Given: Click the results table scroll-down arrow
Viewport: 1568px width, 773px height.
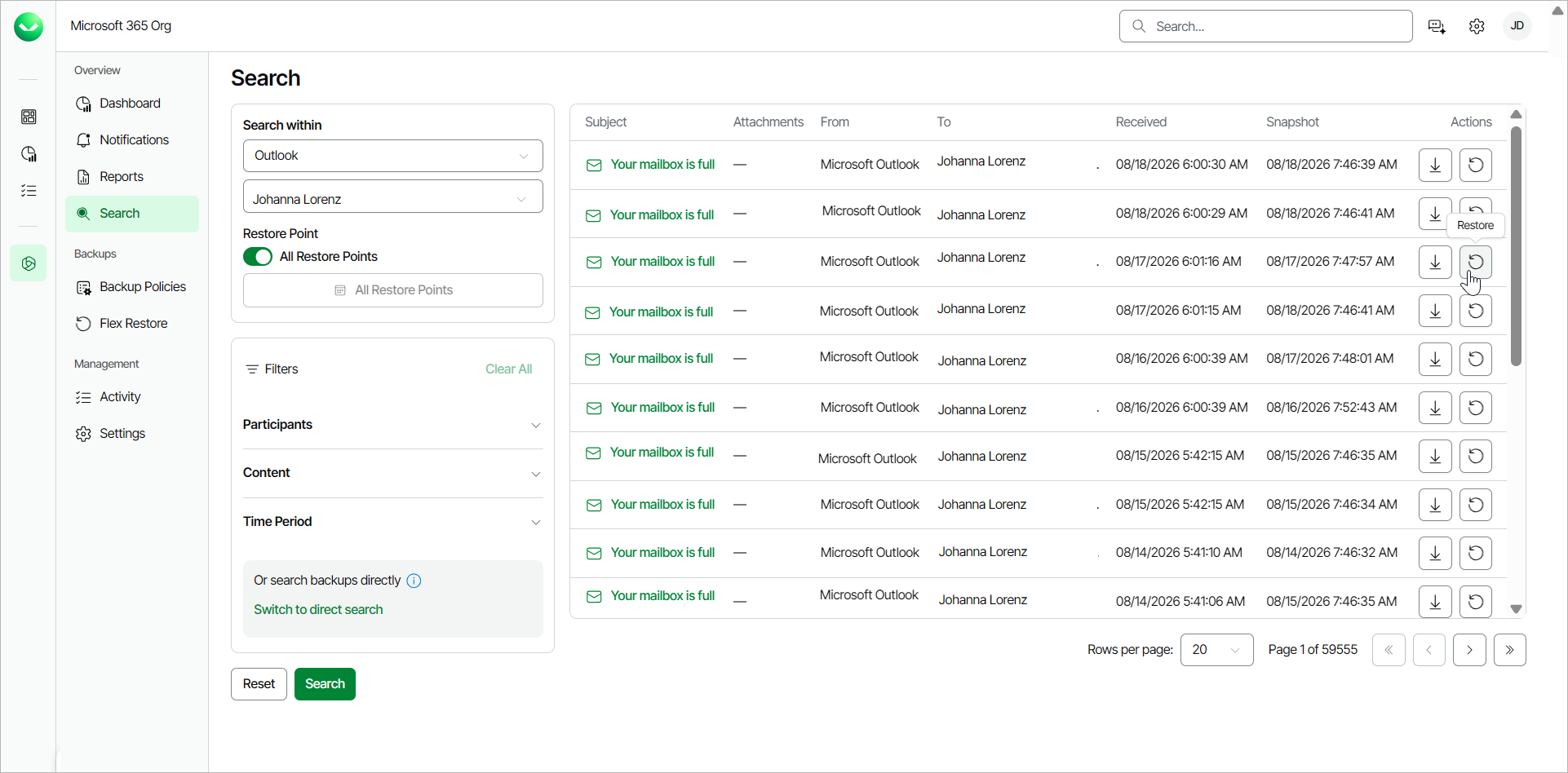Looking at the screenshot, I should tap(1516, 609).
